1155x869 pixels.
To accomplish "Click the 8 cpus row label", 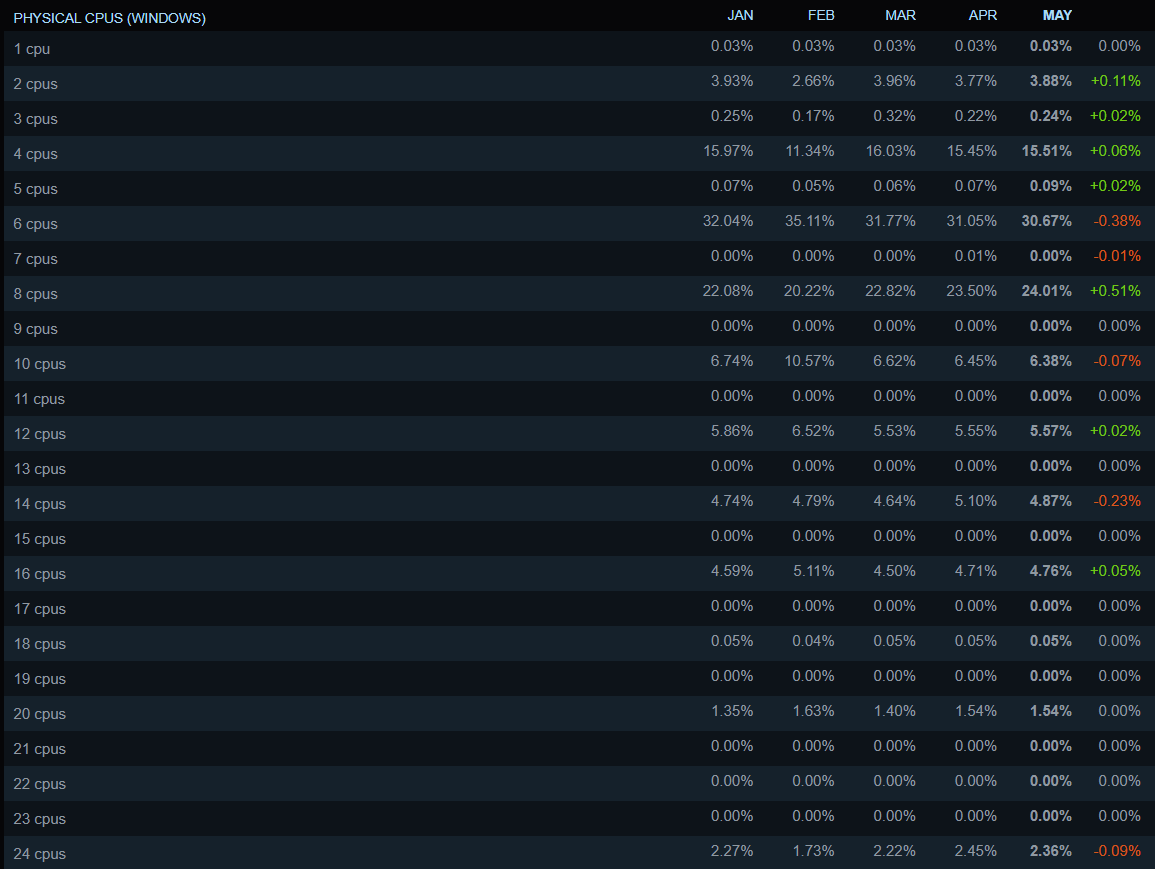I will (x=36, y=294).
